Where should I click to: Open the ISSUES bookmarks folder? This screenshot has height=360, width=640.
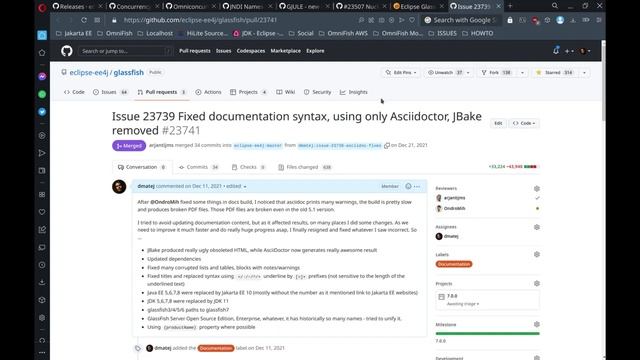pyautogui.click(x=442, y=33)
